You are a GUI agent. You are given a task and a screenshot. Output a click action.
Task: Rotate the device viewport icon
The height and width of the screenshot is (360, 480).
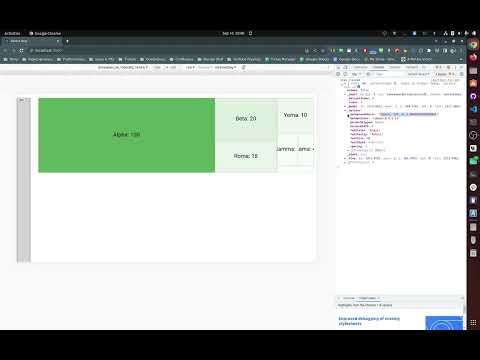coord(244,67)
